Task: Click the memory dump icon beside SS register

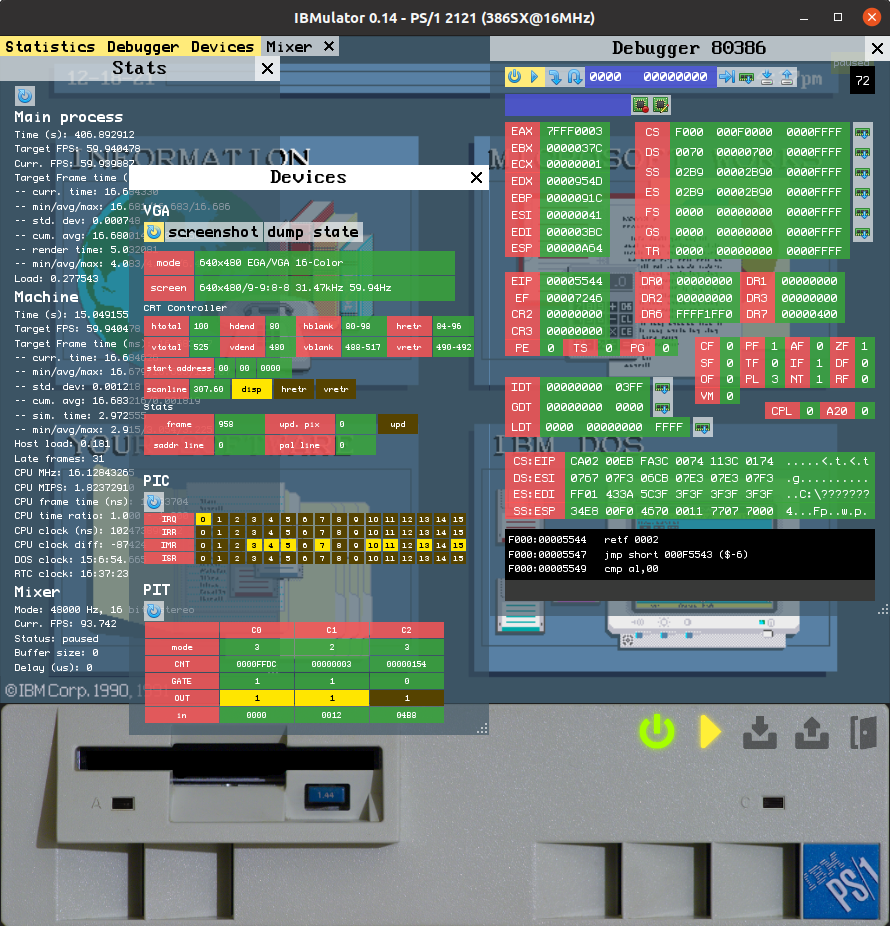Action: 862,173
